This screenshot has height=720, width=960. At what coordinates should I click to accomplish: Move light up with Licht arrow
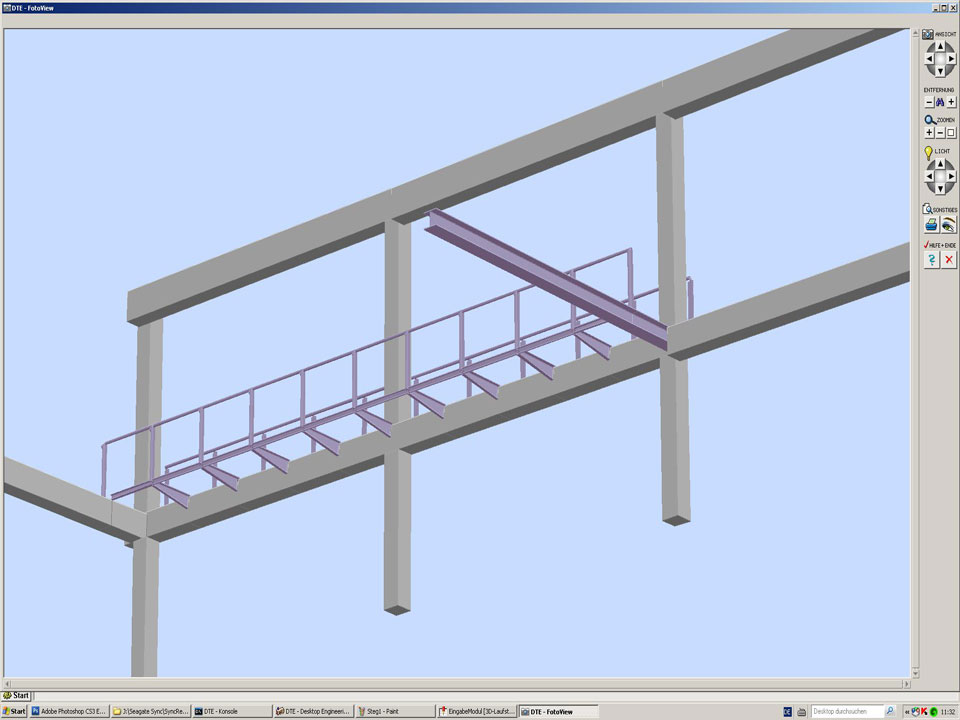pos(939,164)
